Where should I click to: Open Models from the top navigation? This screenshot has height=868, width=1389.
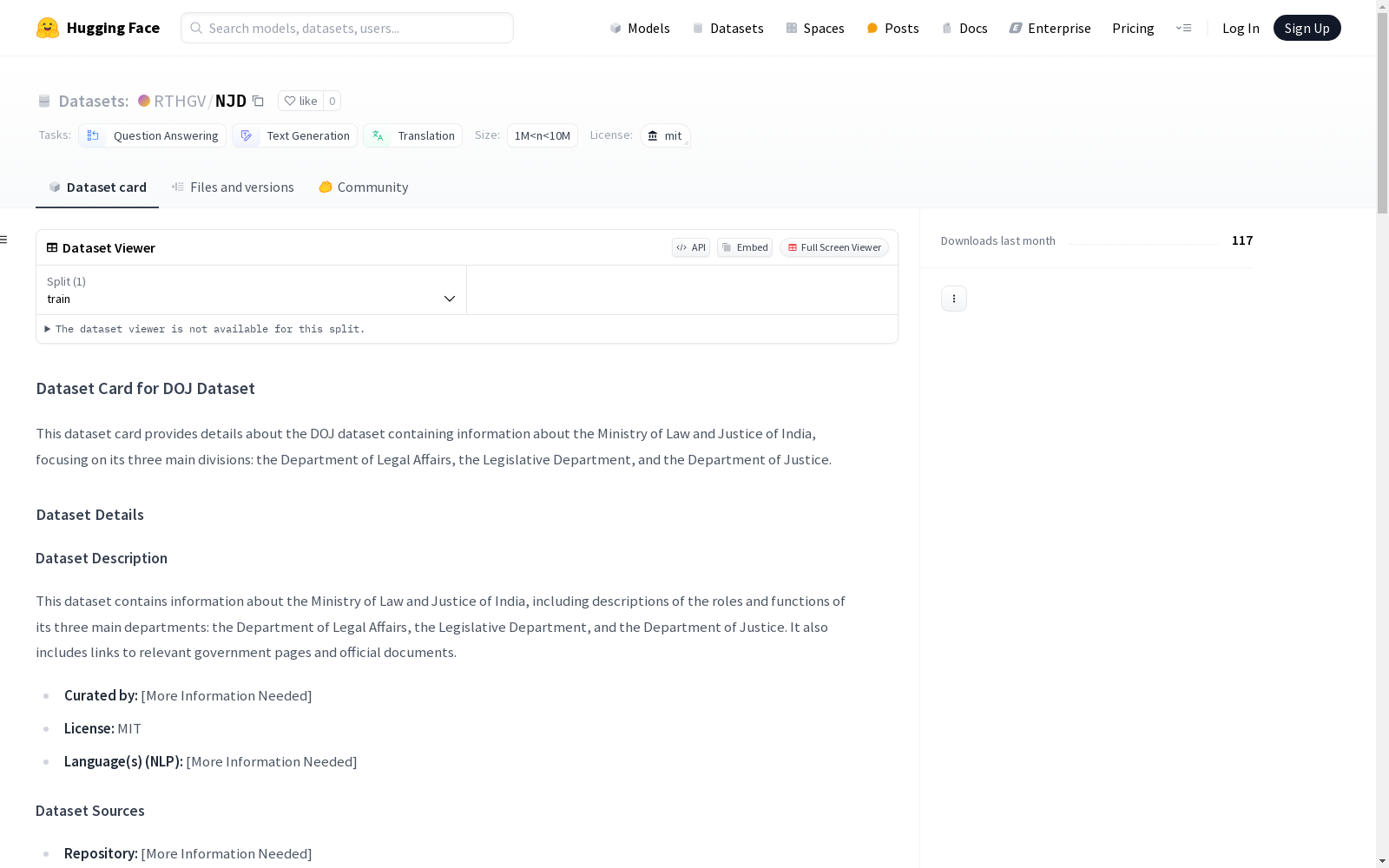[640, 28]
